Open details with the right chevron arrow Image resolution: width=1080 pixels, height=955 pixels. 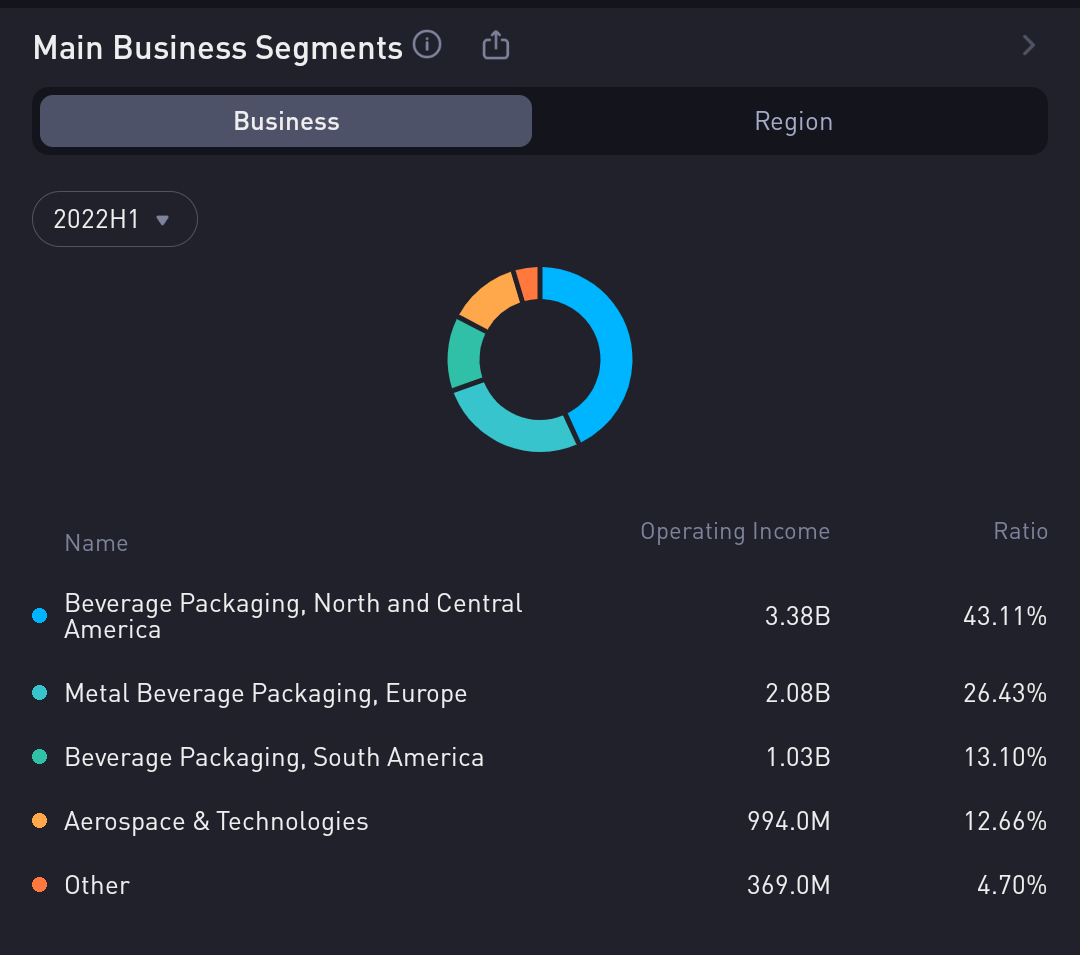point(1028,45)
